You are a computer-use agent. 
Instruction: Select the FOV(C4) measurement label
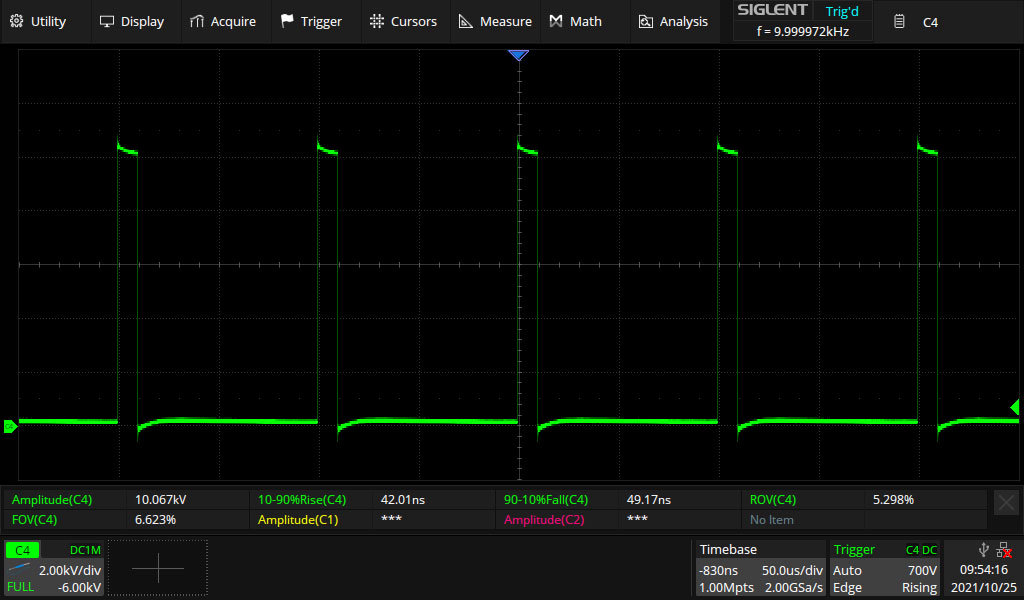click(34, 520)
